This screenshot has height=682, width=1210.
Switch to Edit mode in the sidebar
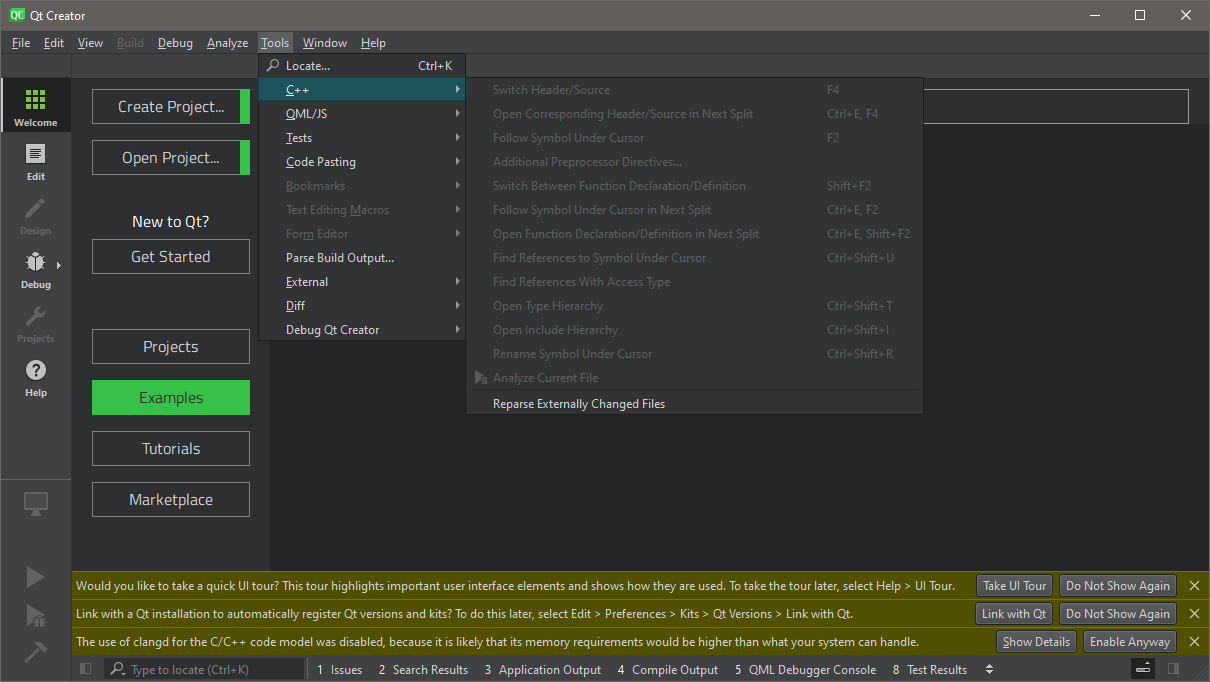36,160
